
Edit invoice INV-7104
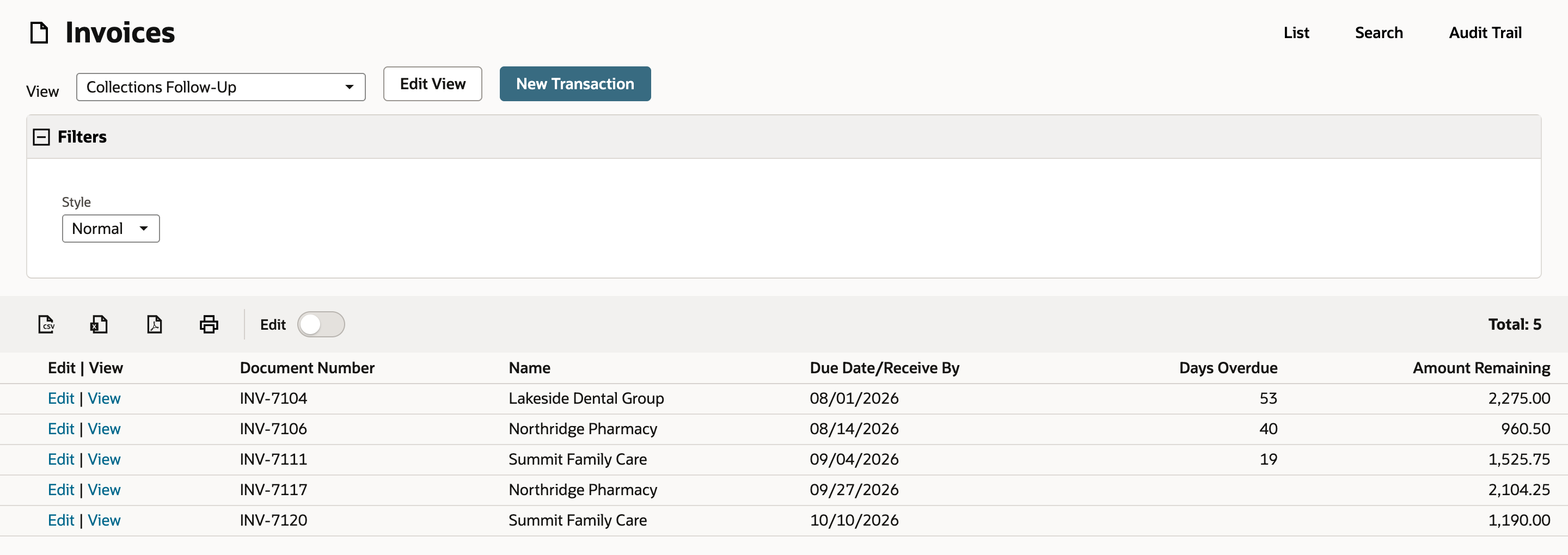point(61,399)
